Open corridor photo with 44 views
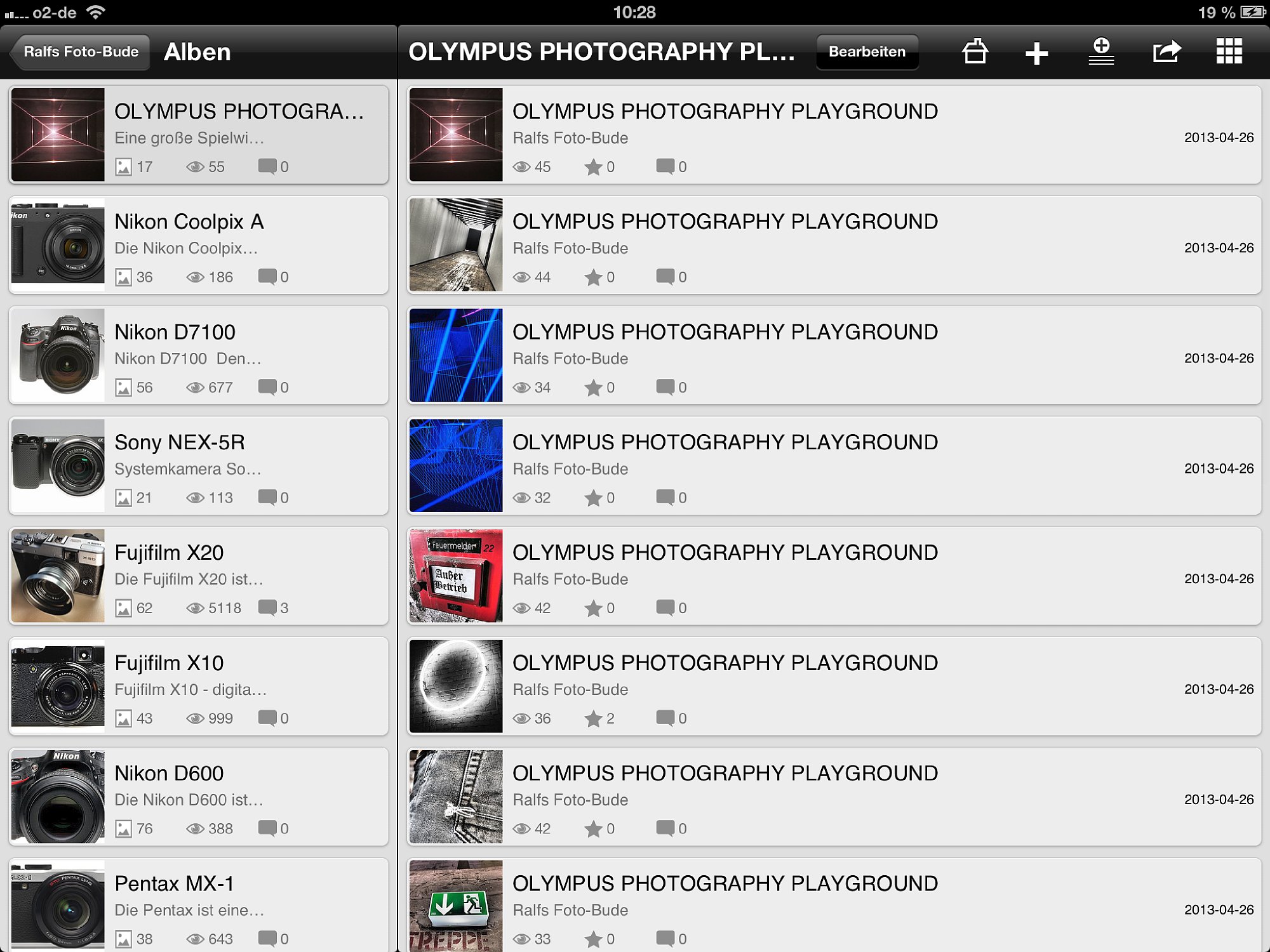 834,245
